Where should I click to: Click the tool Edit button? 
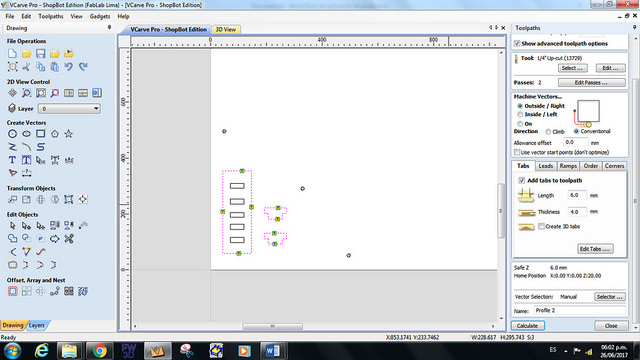[610, 68]
